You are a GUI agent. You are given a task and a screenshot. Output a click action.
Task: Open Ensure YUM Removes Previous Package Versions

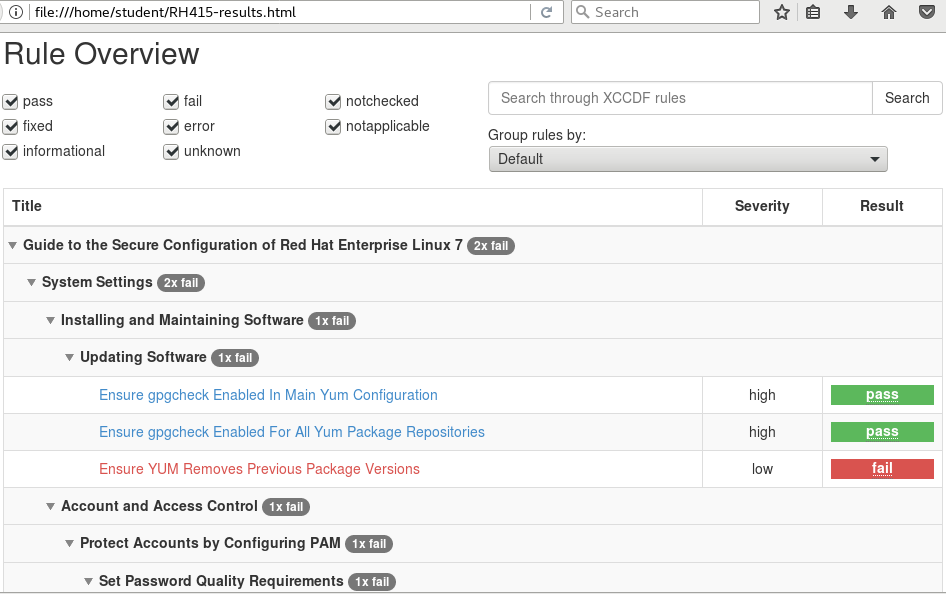tap(259, 469)
